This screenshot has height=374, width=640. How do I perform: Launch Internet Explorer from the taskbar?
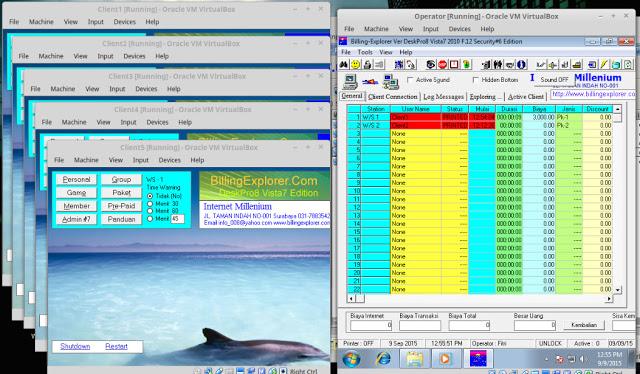[383, 359]
